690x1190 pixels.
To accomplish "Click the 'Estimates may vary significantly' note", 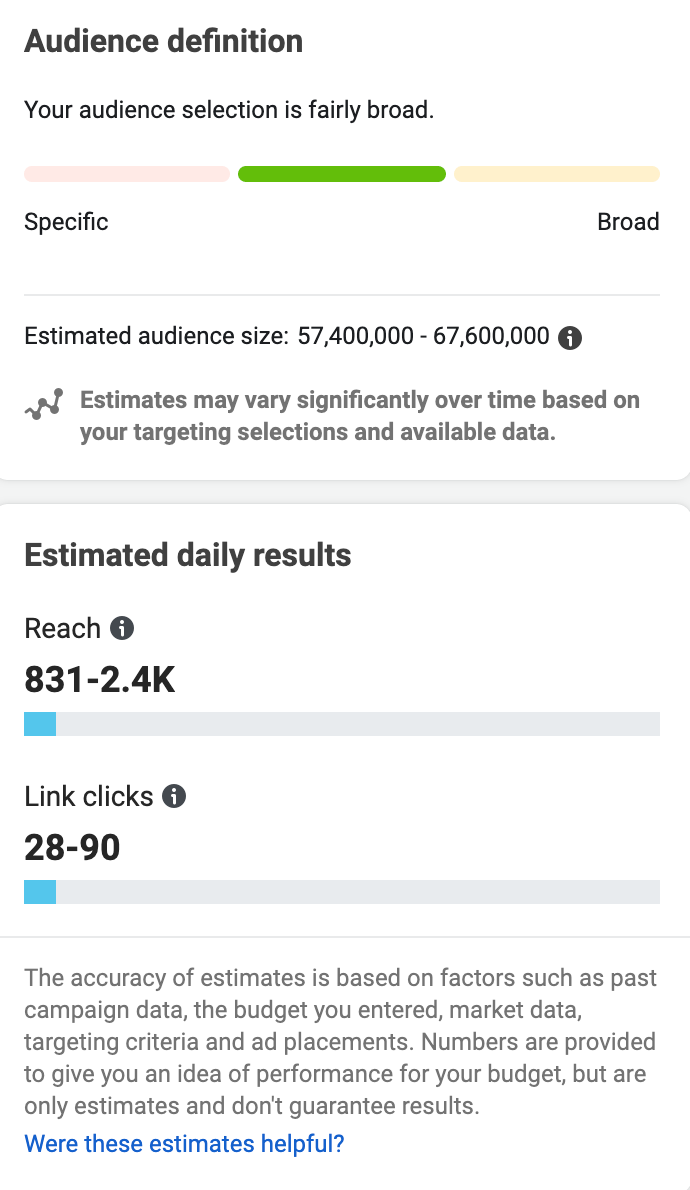I will (x=360, y=415).
